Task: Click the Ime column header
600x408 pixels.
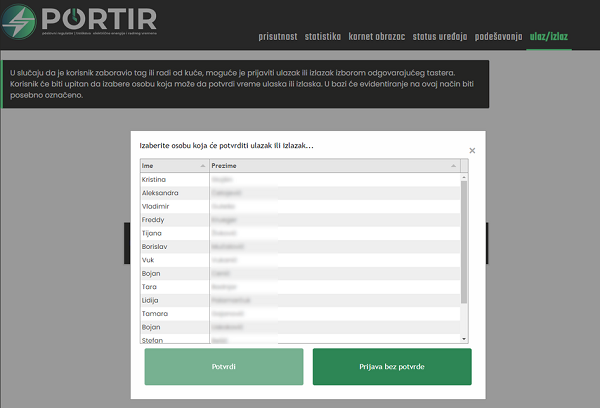Action: tap(170, 166)
